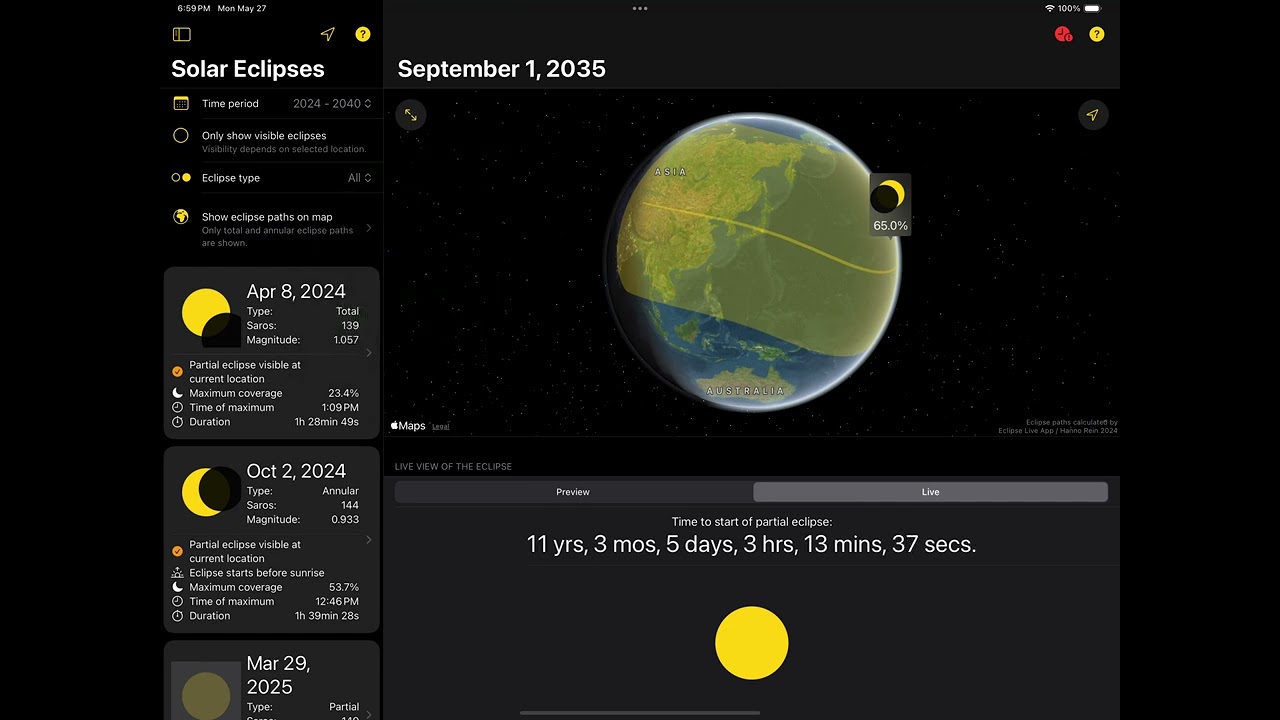Viewport: 1280px width, 720px height.
Task: Tap the 6:59 PM clock in status bar
Action: coord(194,8)
